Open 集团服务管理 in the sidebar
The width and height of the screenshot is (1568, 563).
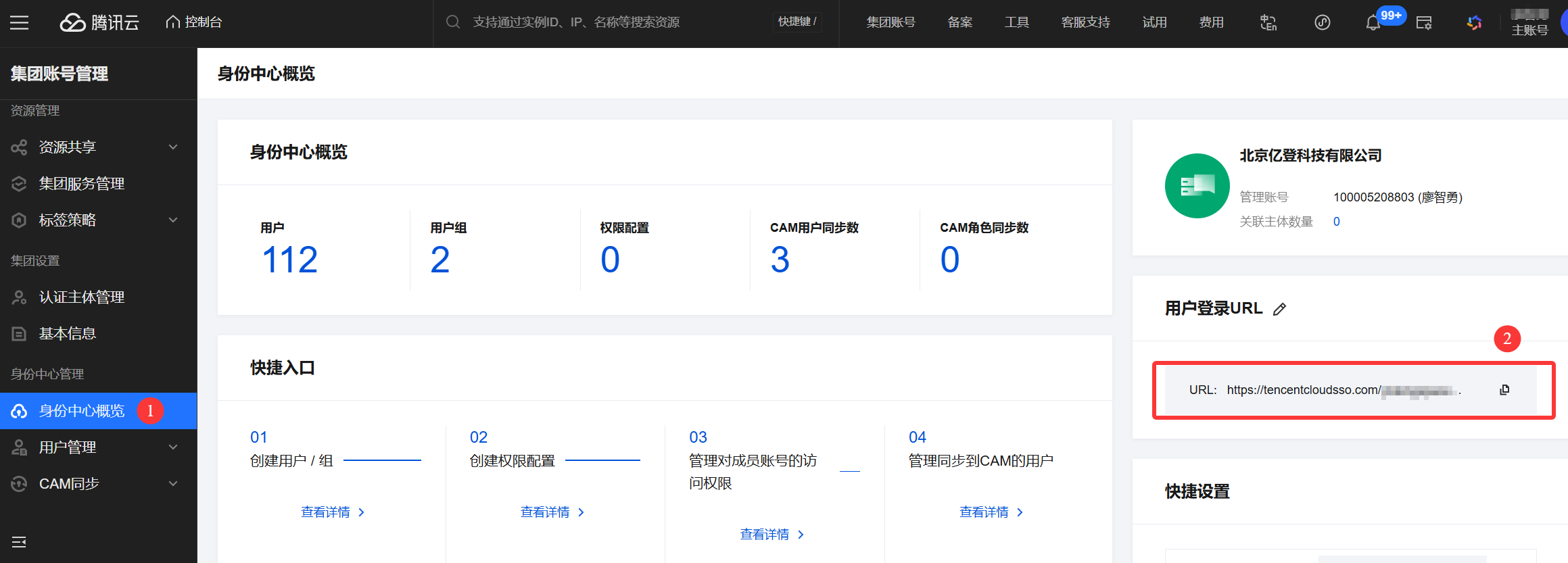pyautogui.click(x=82, y=183)
